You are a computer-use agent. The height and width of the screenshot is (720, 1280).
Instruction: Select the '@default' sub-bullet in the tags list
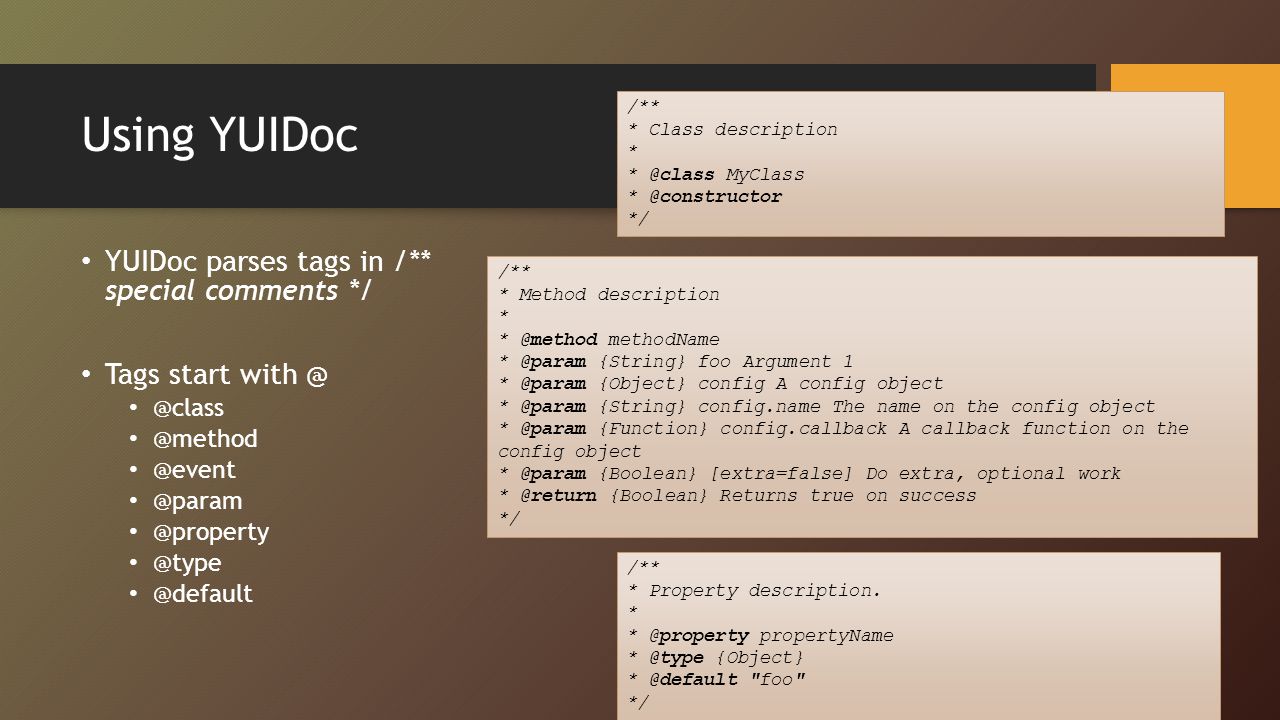pos(202,594)
